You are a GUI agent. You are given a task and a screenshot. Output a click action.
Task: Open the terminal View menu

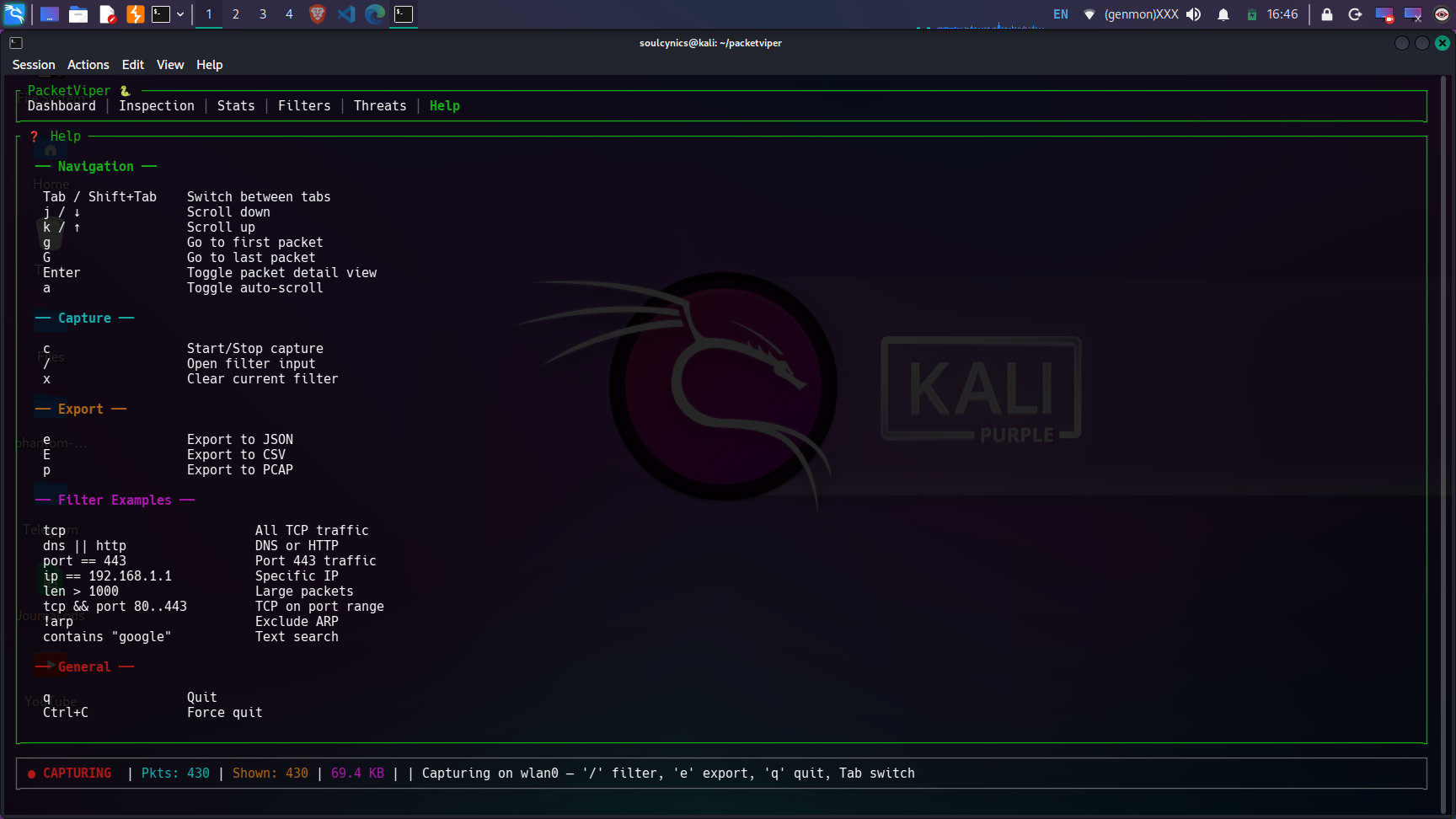(x=170, y=65)
